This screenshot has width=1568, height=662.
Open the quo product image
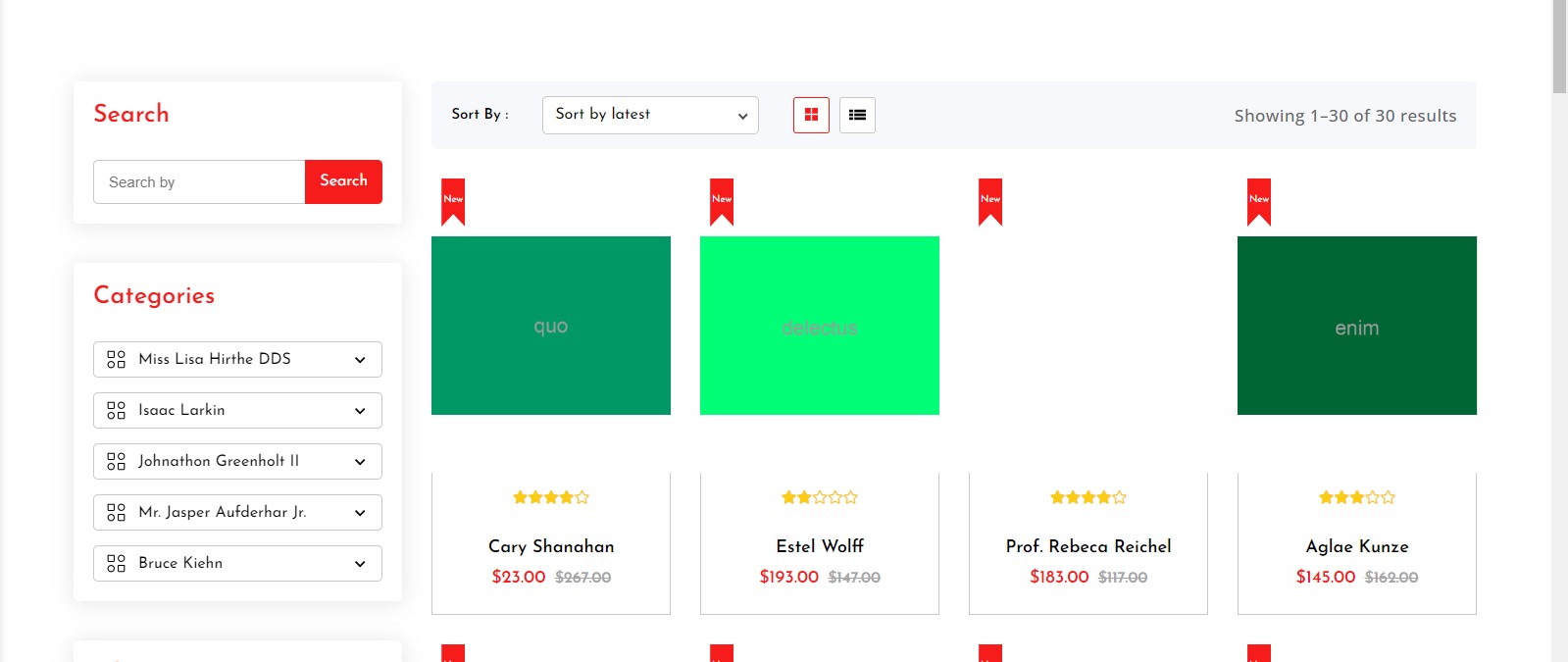coord(551,326)
